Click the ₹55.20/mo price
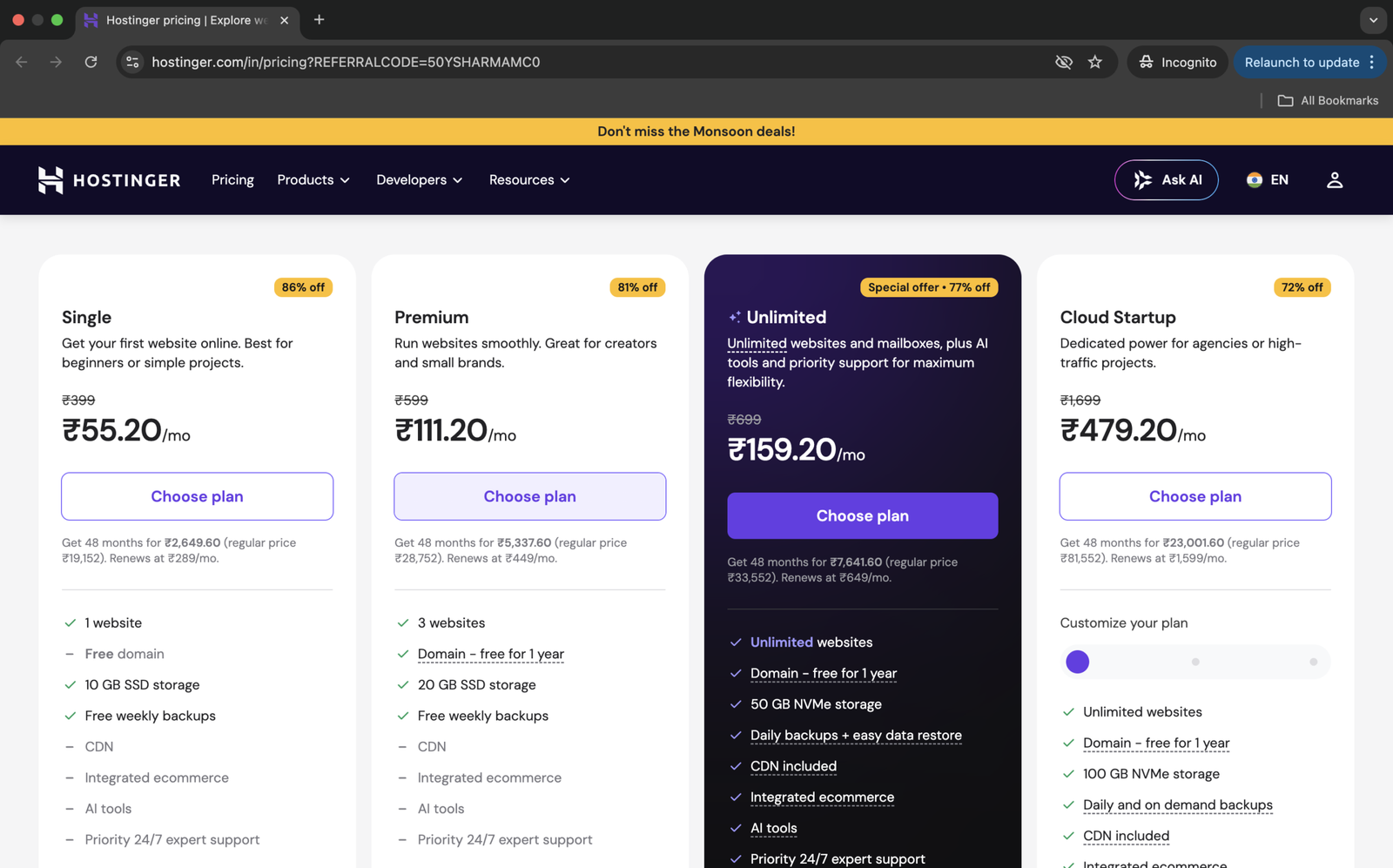 pyautogui.click(x=126, y=430)
